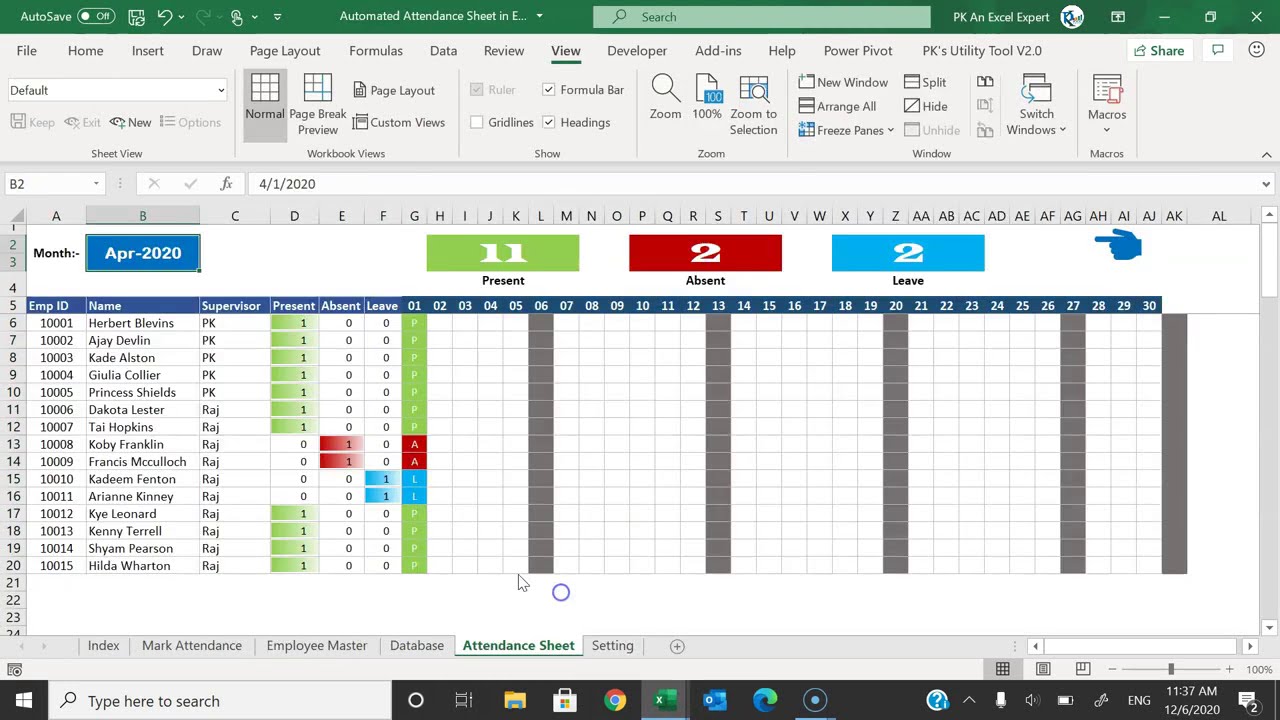Expand the Name Box dropdown arrow

(x=96, y=184)
